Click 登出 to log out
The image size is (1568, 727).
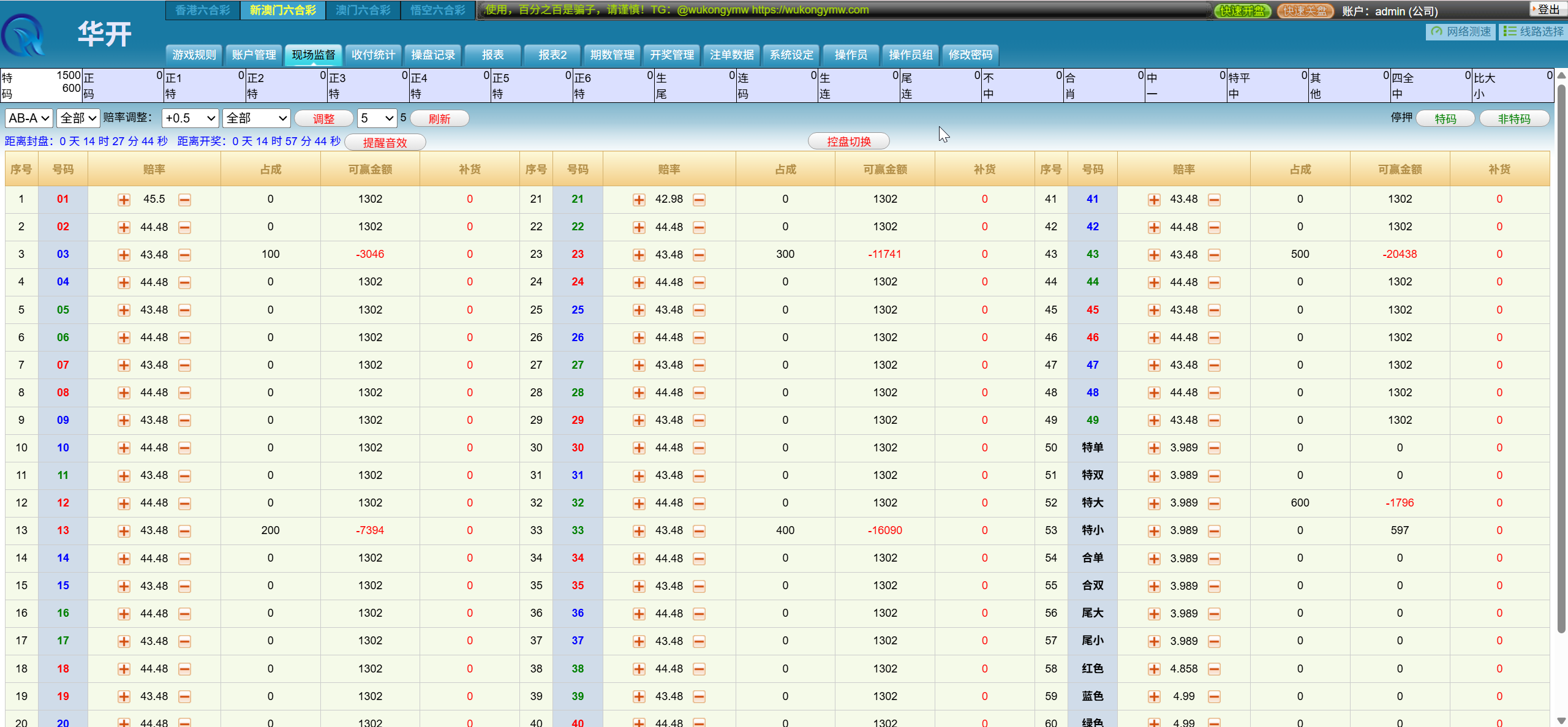point(1549,9)
